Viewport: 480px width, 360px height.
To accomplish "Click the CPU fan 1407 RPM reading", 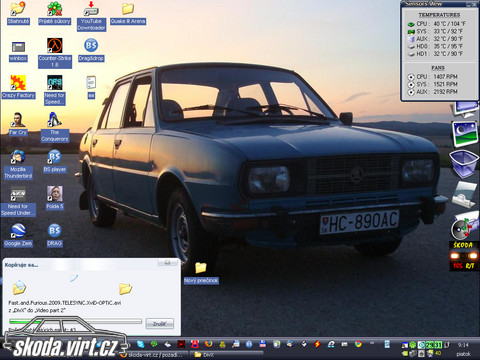I will click(x=445, y=77).
